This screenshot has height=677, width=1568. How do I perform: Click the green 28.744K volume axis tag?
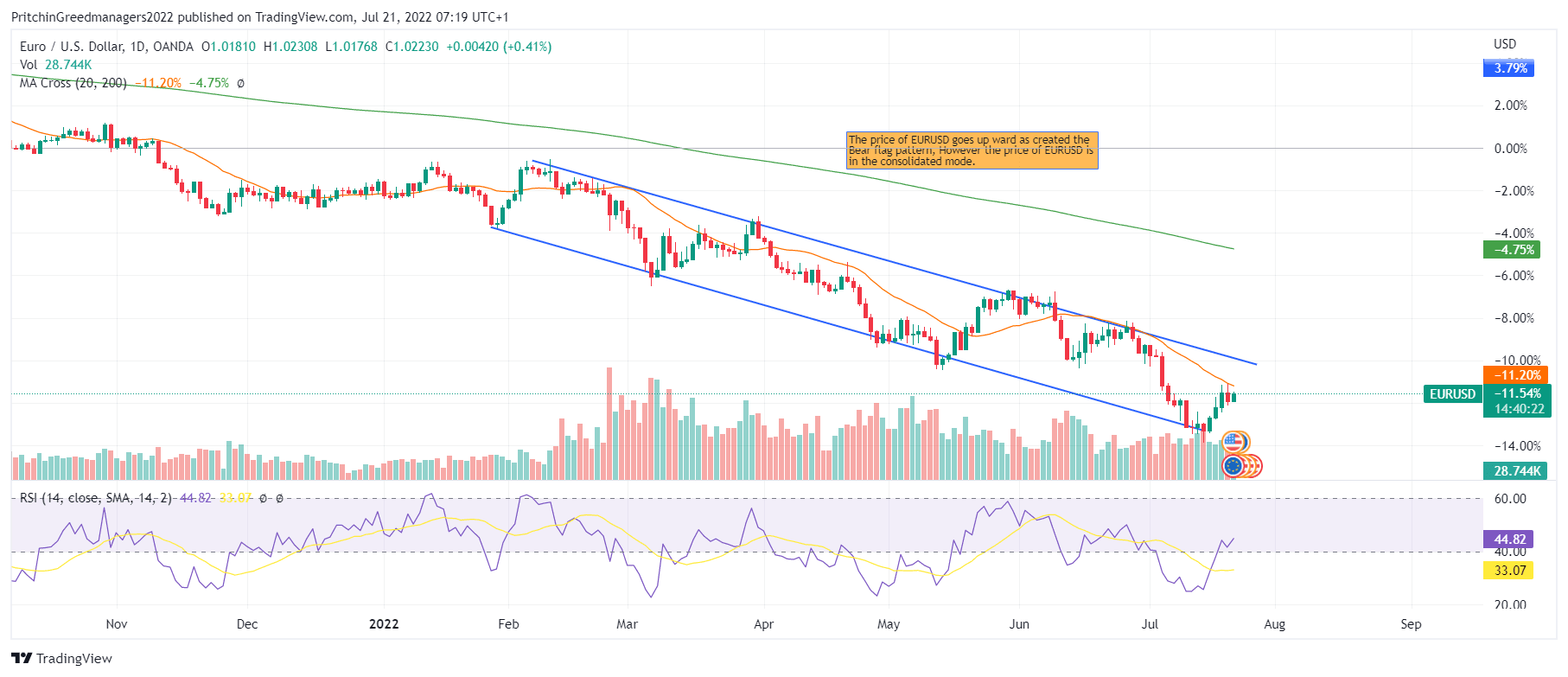coord(1515,471)
